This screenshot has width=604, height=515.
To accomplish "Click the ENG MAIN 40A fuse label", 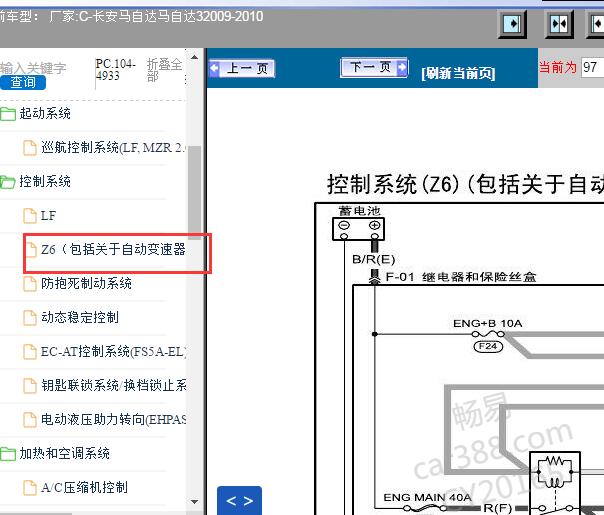I will point(427,497).
